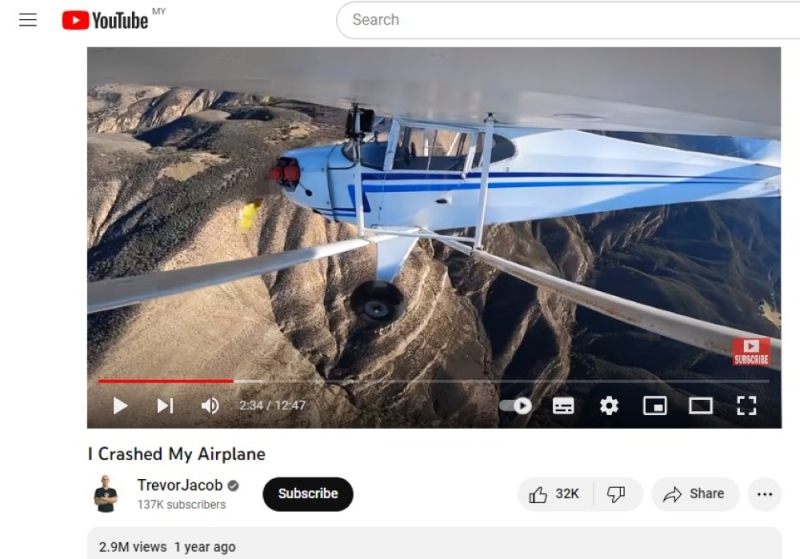This screenshot has height=559, width=800.
Task: Play the video
Action: (x=120, y=406)
